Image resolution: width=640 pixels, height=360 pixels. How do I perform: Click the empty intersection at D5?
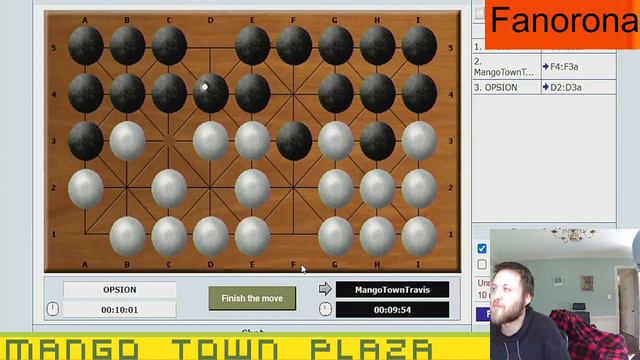(x=211, y=48)
